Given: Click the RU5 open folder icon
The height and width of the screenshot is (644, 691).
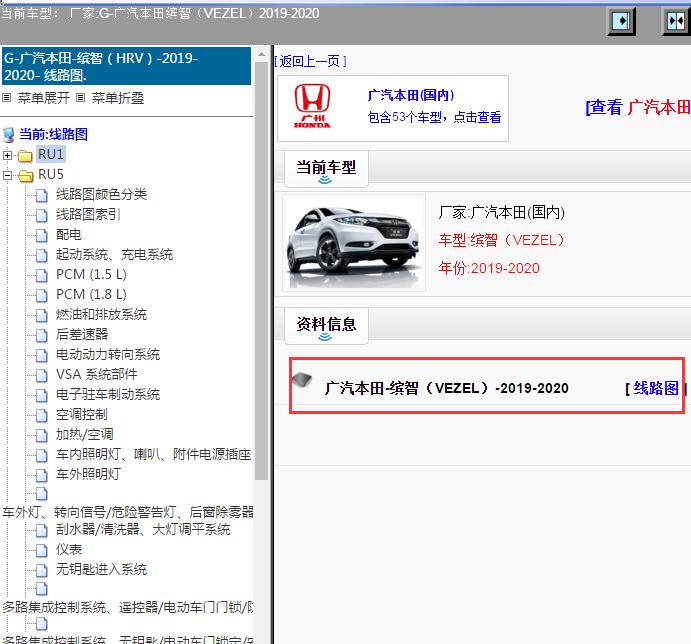Looking at the screenshot, I should [25, 175].
